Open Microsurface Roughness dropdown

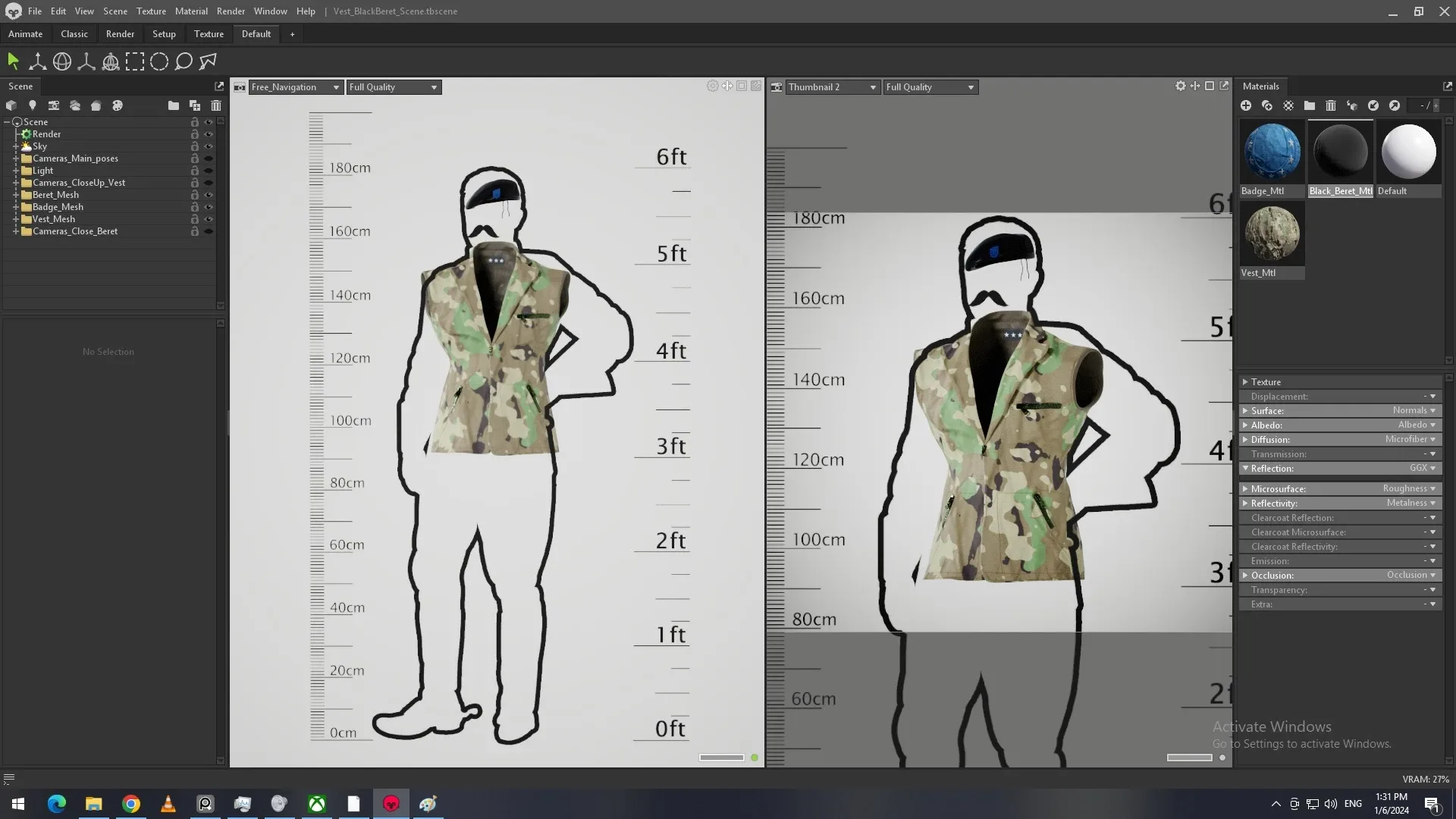(x=1409, y=488)
